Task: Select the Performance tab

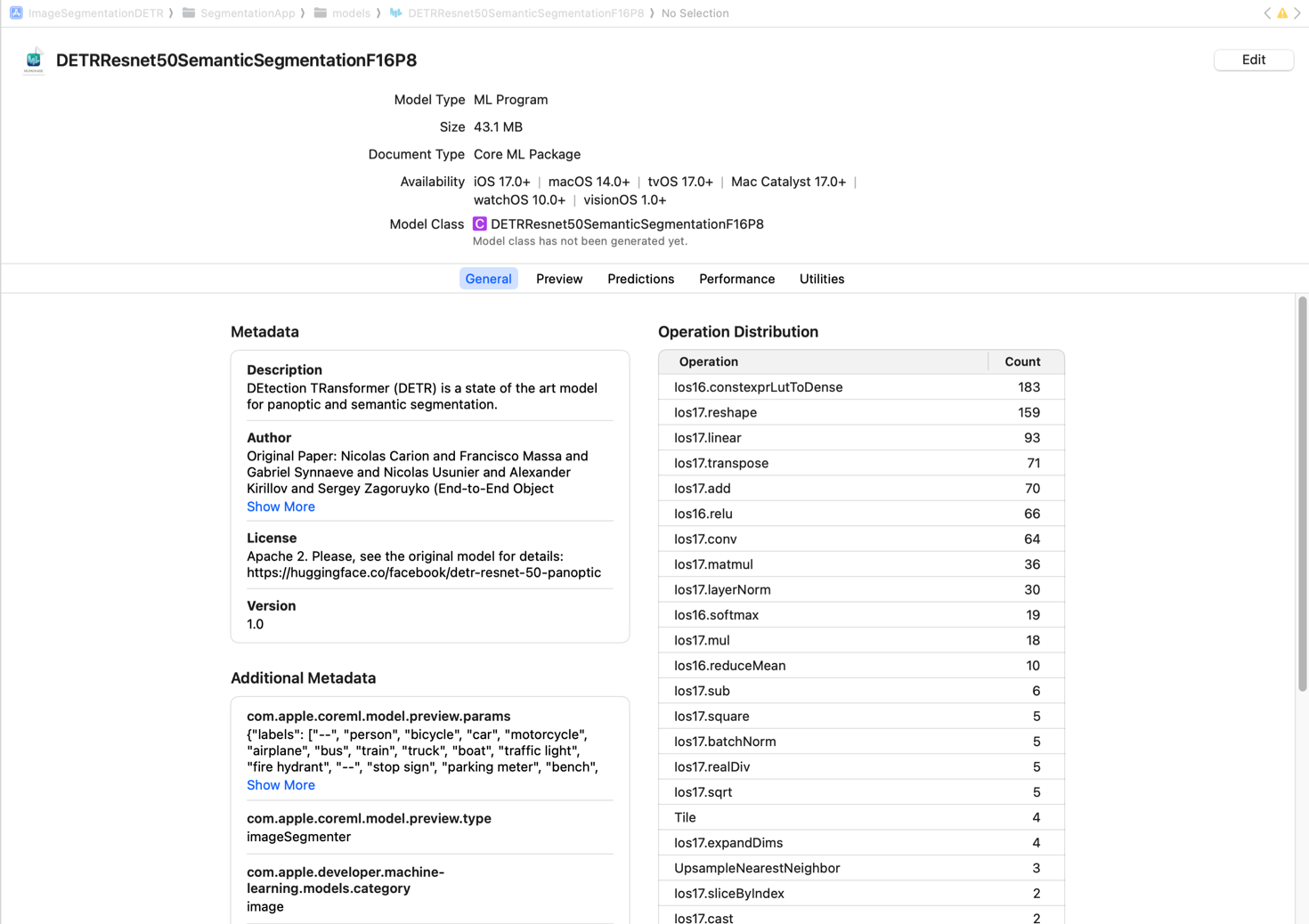Action: pos(736,279)
